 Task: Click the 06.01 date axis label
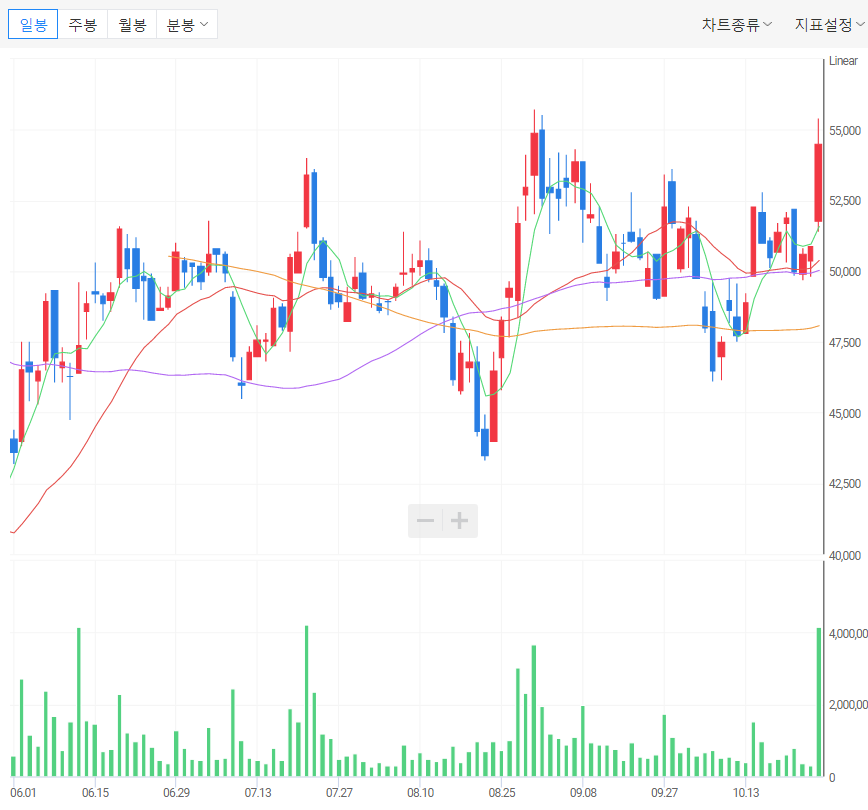(x=23, y=793)
